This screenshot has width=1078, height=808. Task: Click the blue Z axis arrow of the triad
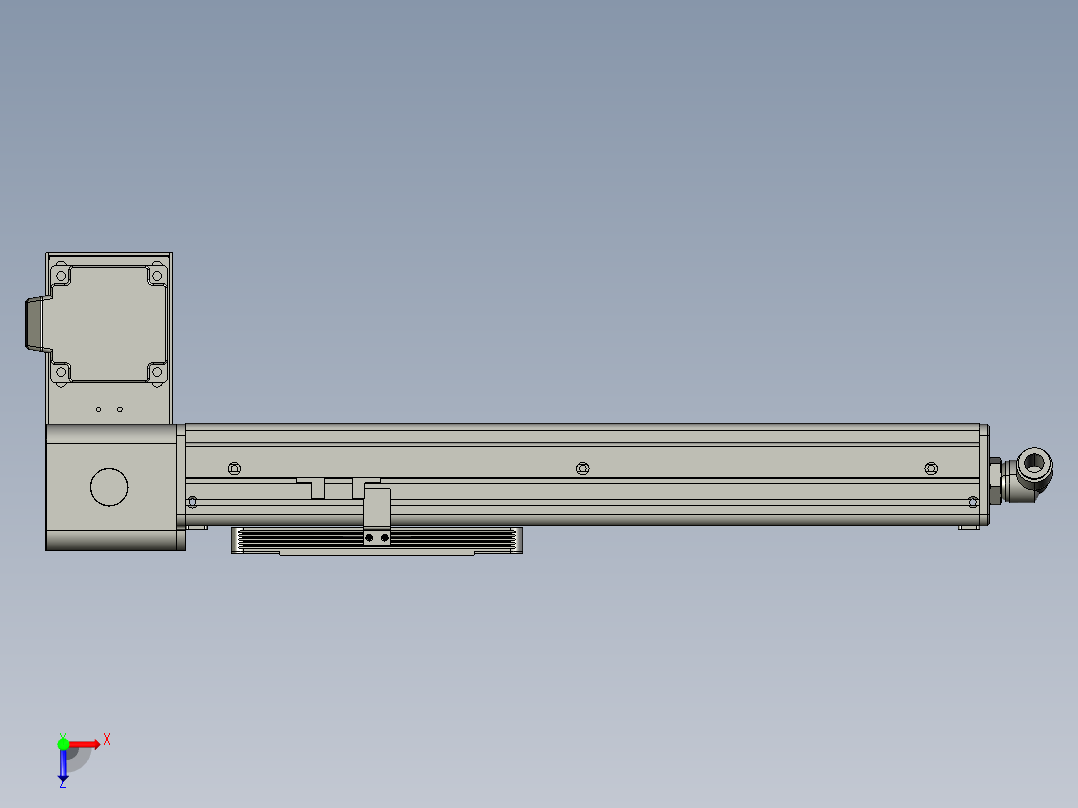point(63,765)
